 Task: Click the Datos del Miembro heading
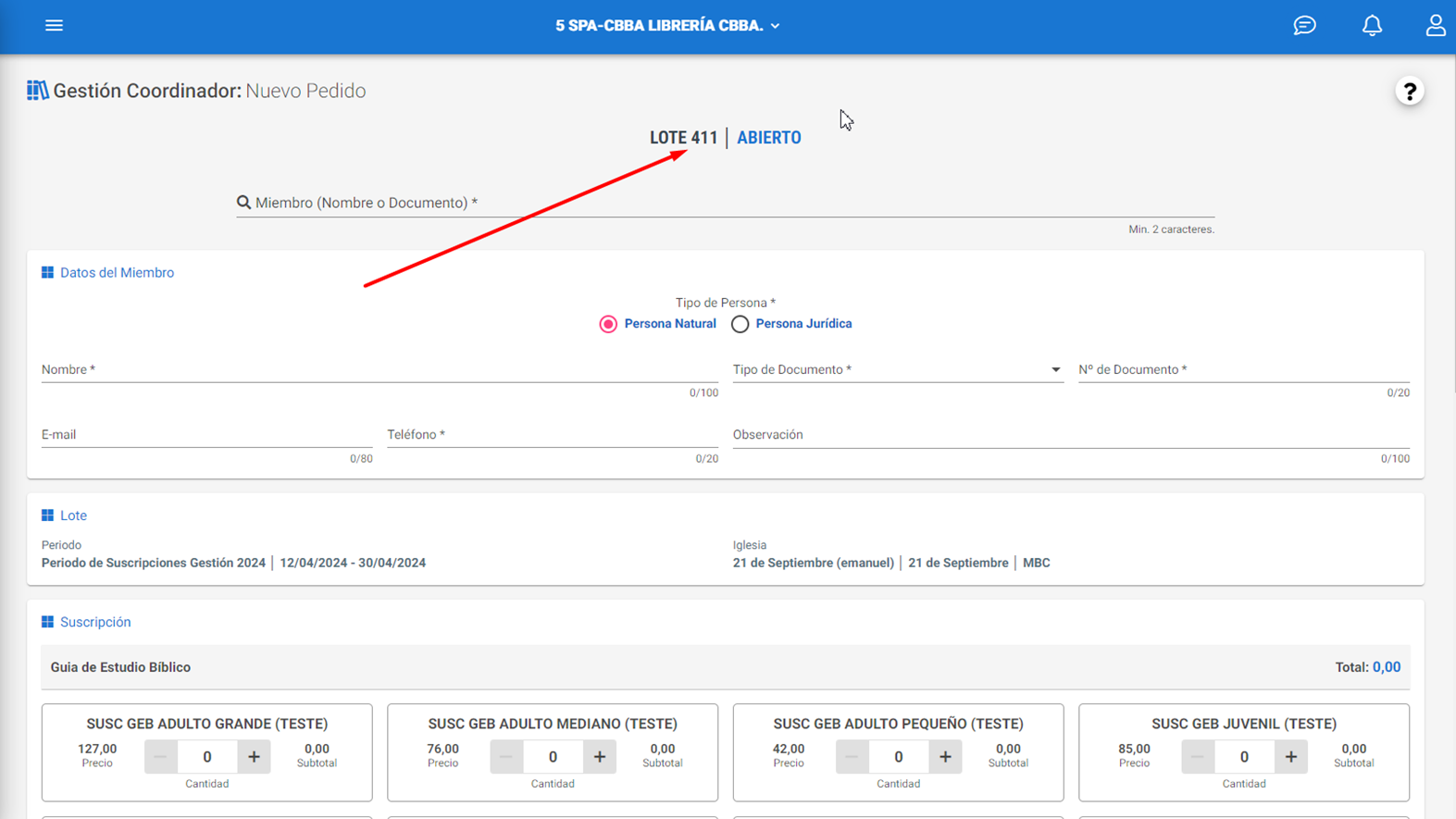click(117, 273)
